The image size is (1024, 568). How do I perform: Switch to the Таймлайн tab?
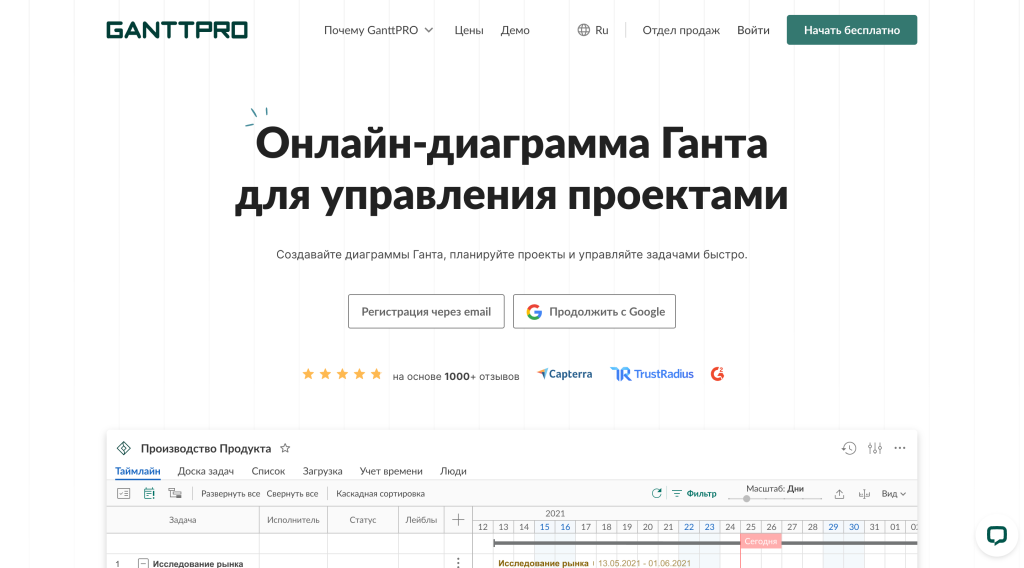[138, 471]
